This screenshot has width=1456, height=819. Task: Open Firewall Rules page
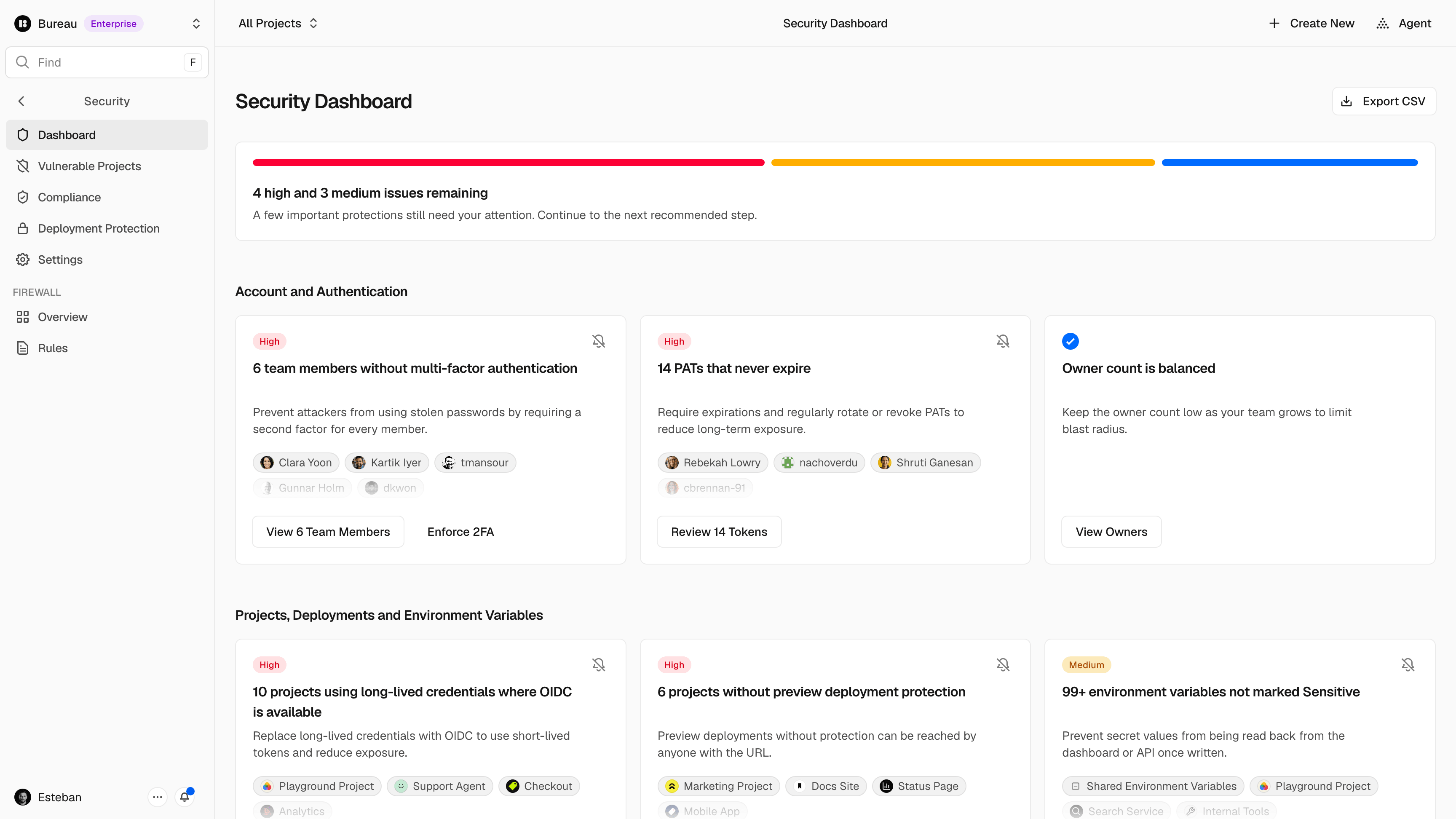click(107, 348)
